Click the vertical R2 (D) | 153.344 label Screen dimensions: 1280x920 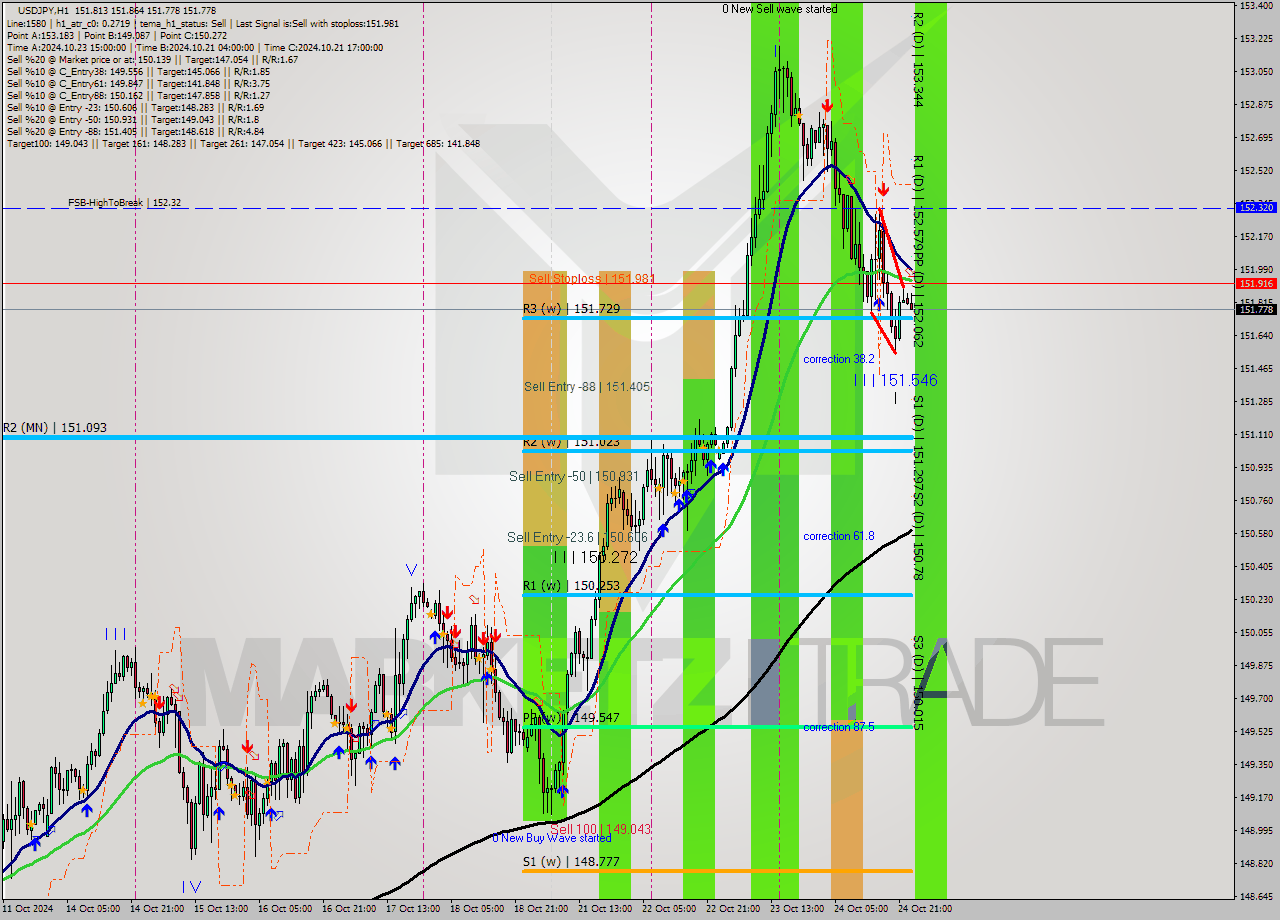pyautogui.click(x=918, y=59)
